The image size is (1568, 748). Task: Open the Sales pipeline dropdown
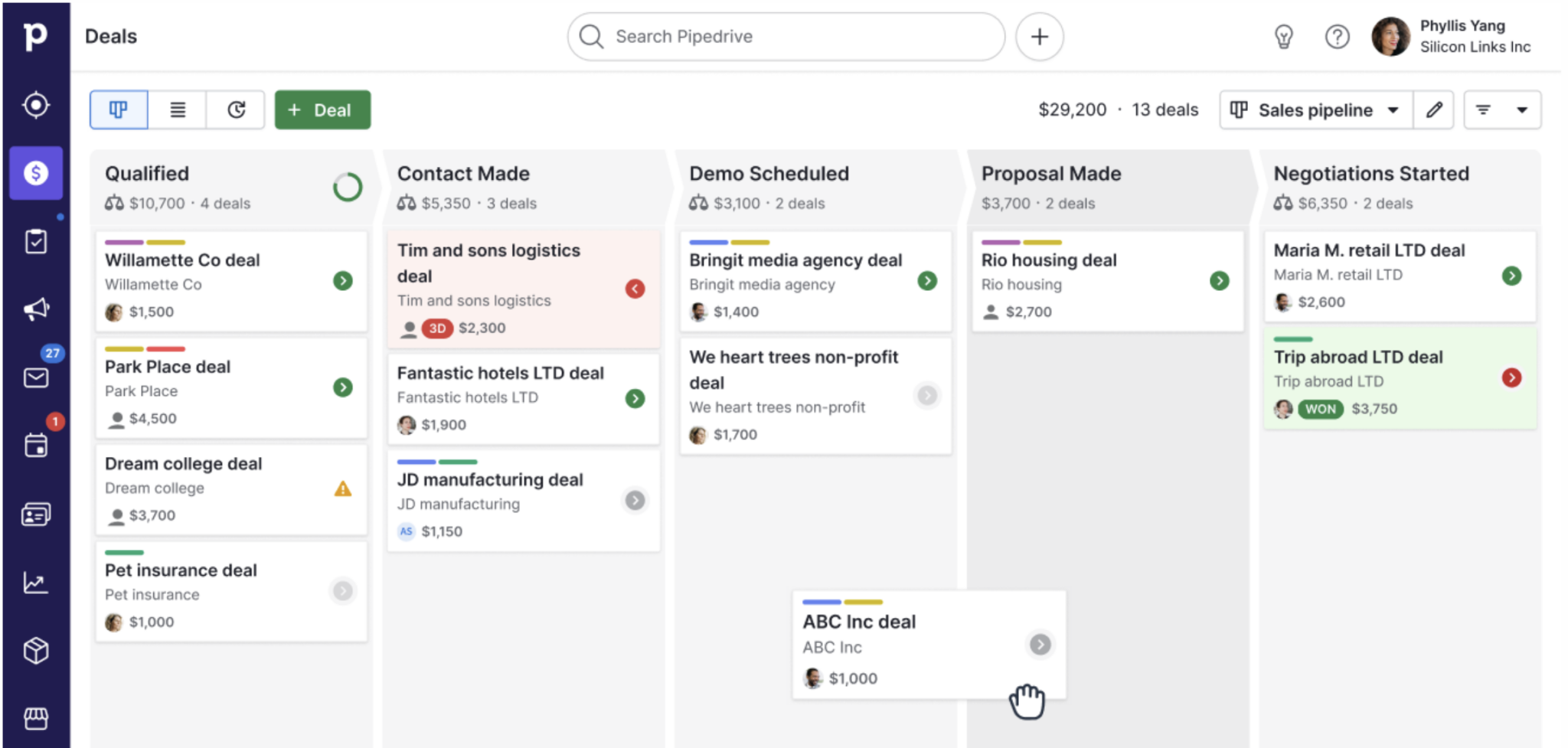point(1315,109)
